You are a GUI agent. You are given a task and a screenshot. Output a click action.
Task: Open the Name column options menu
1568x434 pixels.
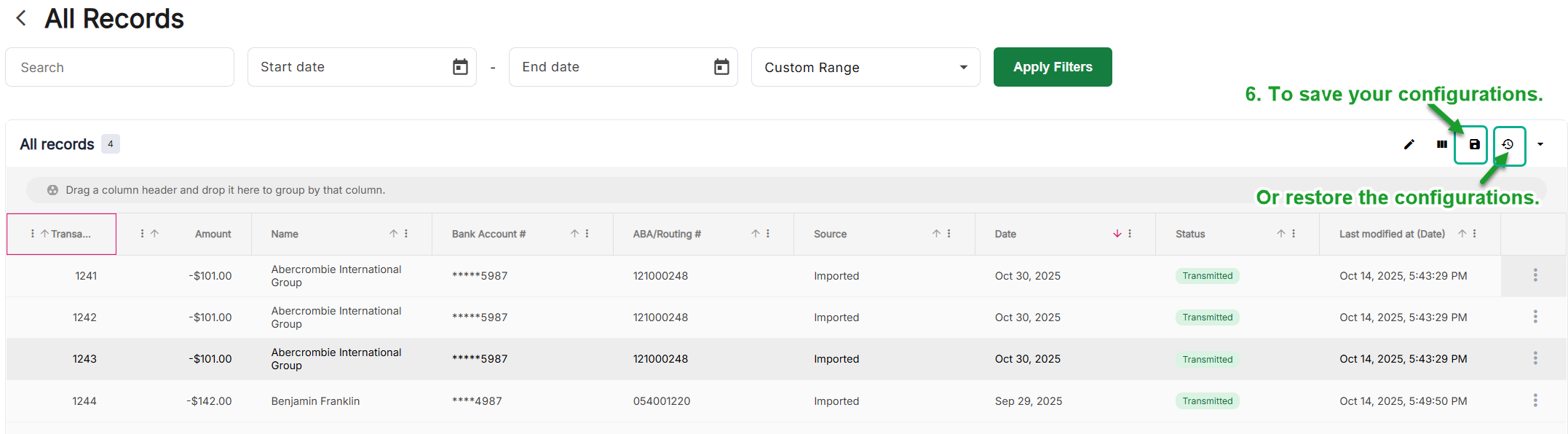(x=406, y=234)
